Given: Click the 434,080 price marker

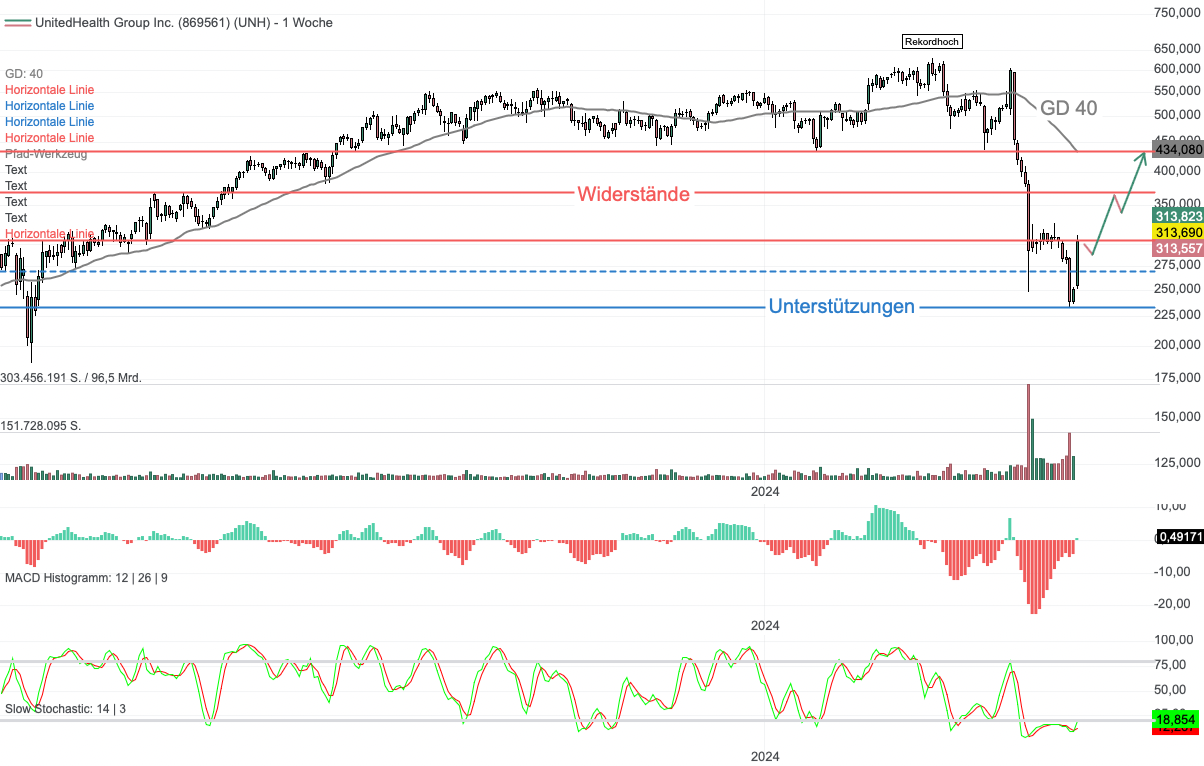Looking at the screenshot, I should click(x=1177, y=149).
